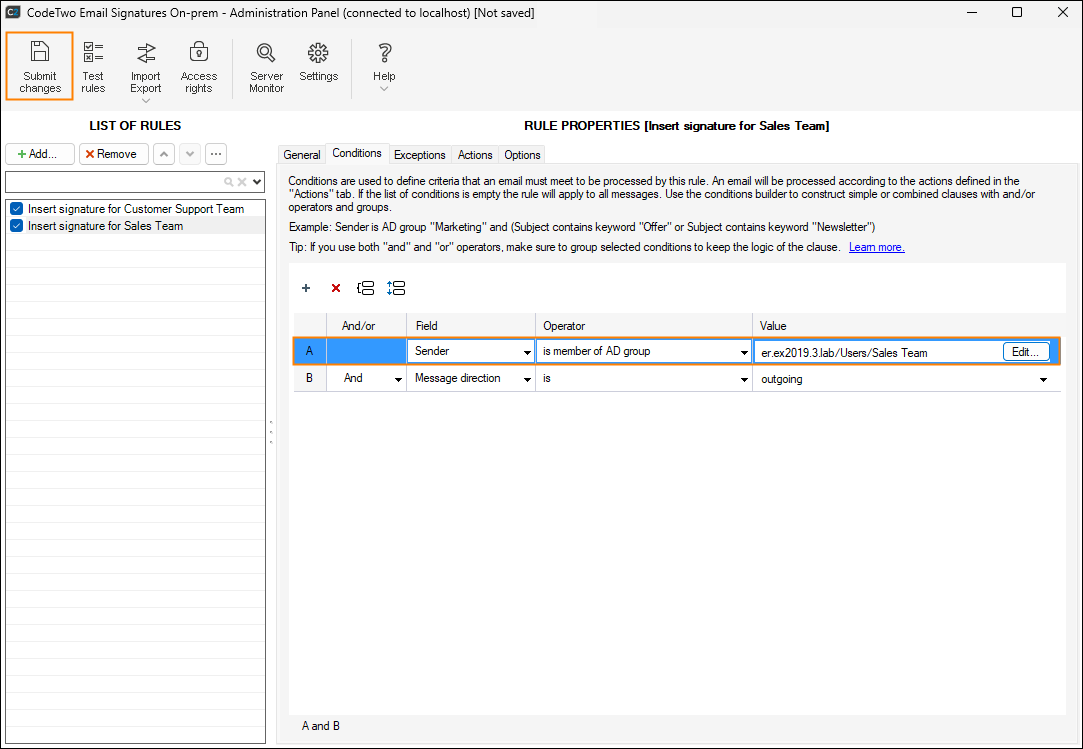The width and height of the screenshot is (1083, 749).
Task: Expand the 'is member of AD group' operator dropdown
Action: point(744,353)
